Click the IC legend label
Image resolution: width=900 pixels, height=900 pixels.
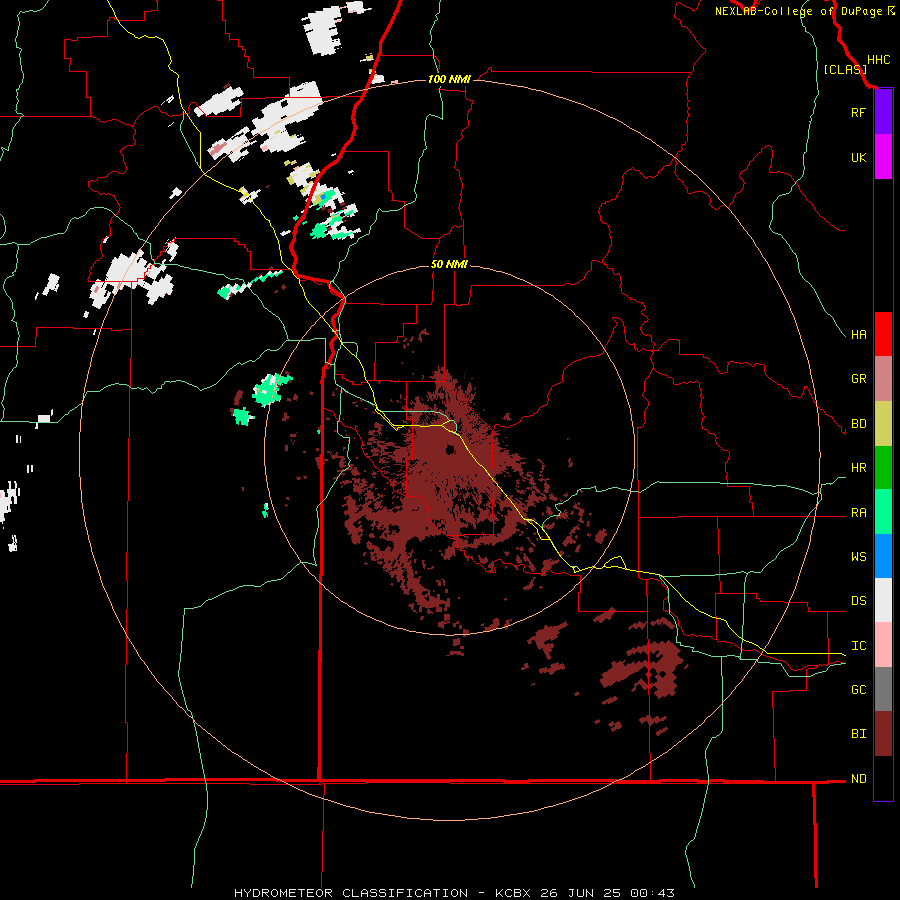pos(858,646)
